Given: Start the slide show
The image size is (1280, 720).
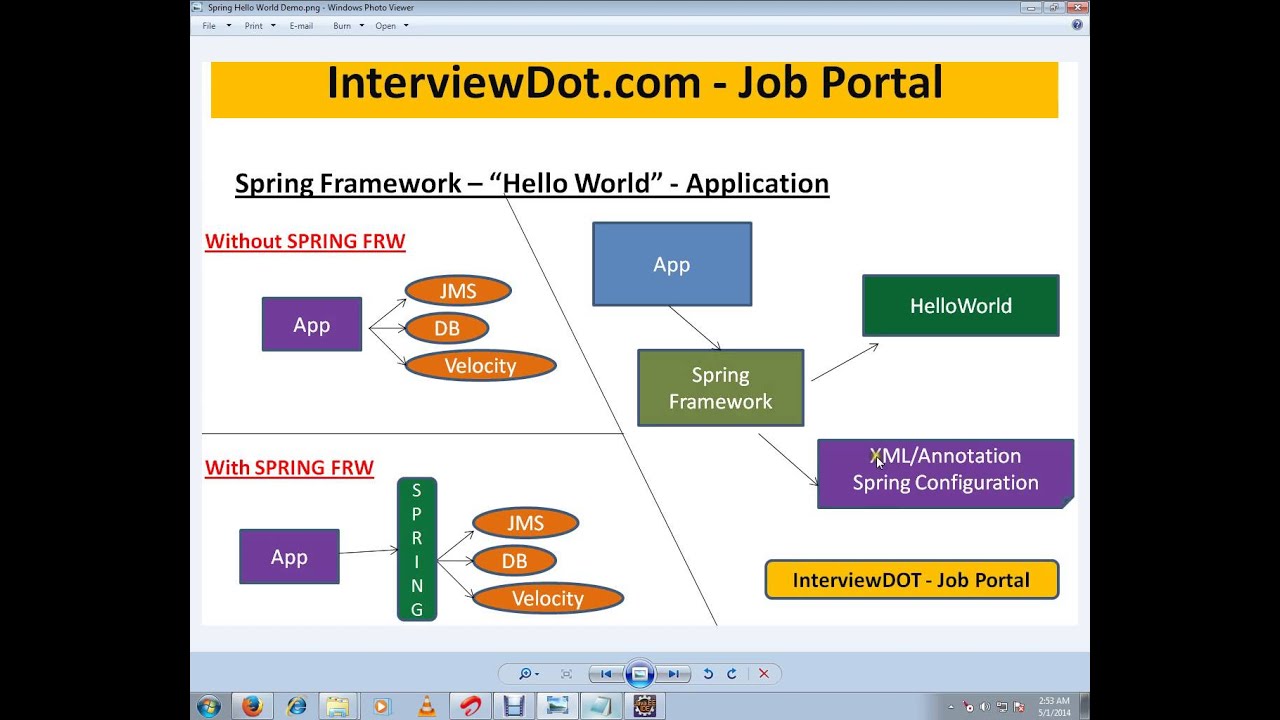Looking at the screenshot, I should pyautogui.click(x=640, y=674).
